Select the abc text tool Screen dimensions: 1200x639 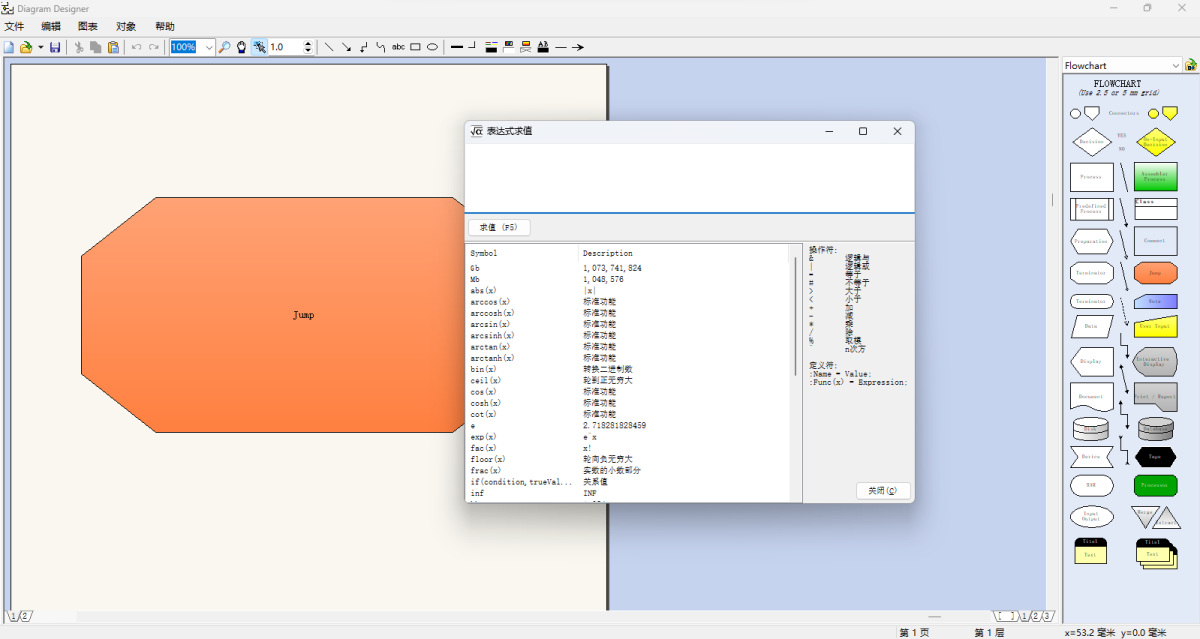click(x=398, y=47)
